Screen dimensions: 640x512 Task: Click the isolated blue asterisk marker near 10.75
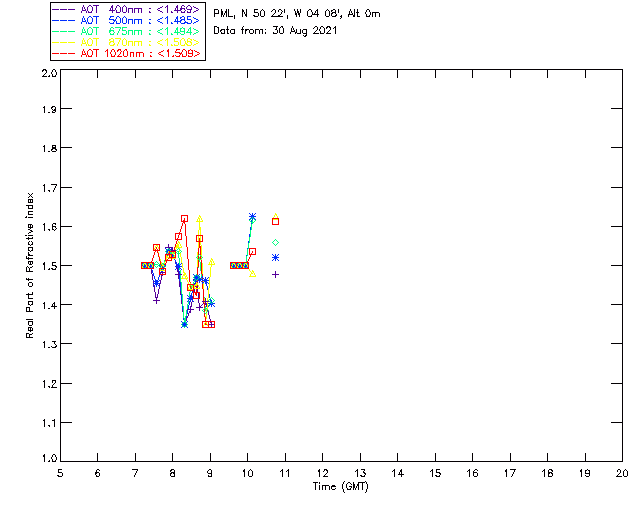276,258
